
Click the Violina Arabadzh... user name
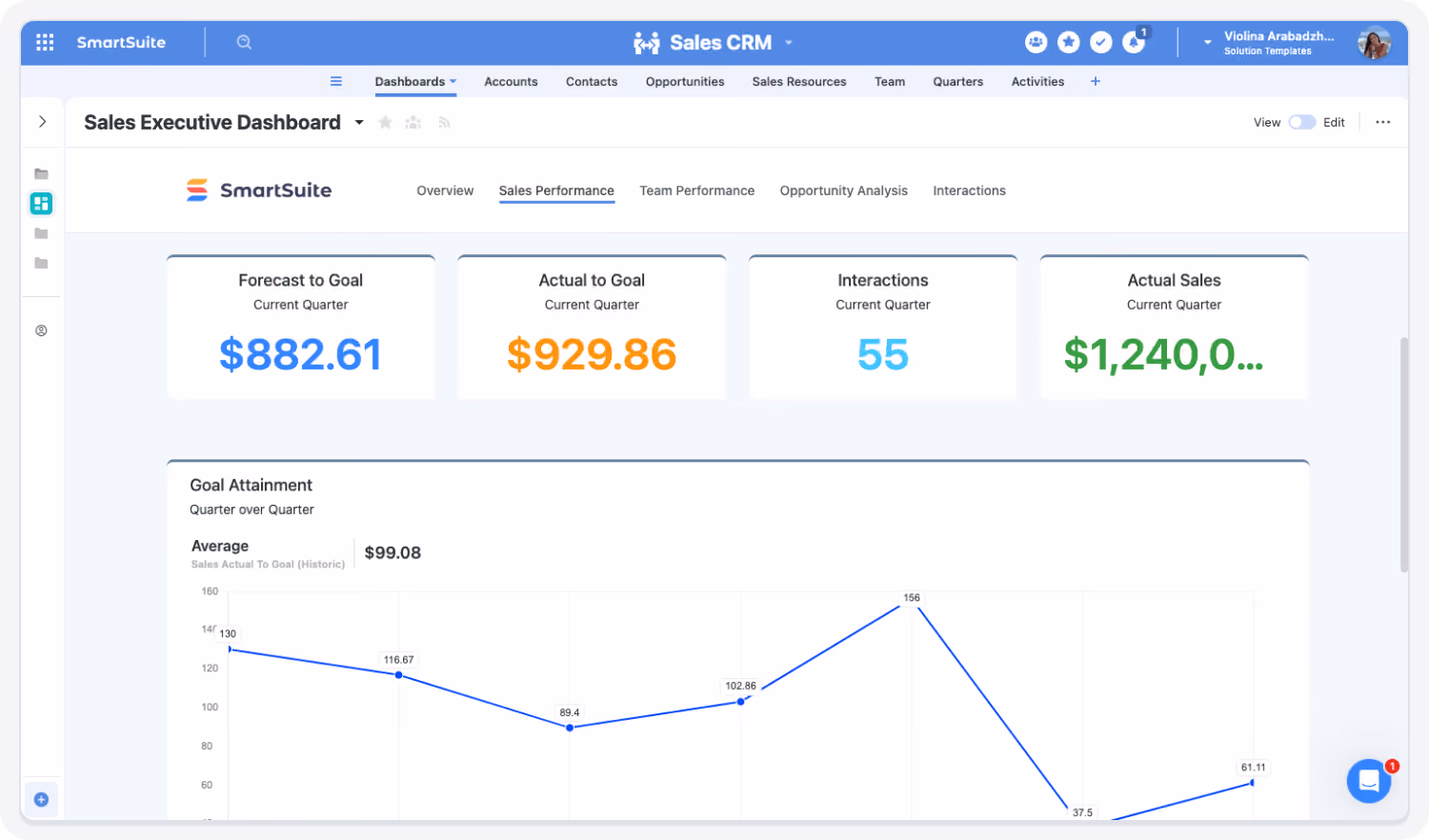click(x=1278, y=36)
